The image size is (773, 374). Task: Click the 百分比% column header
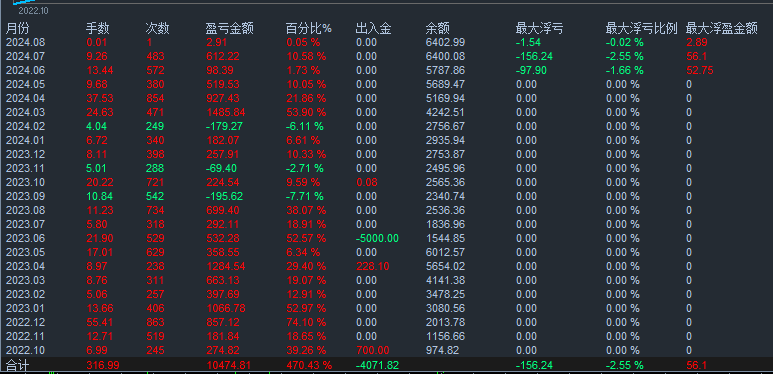click(309, 29)
